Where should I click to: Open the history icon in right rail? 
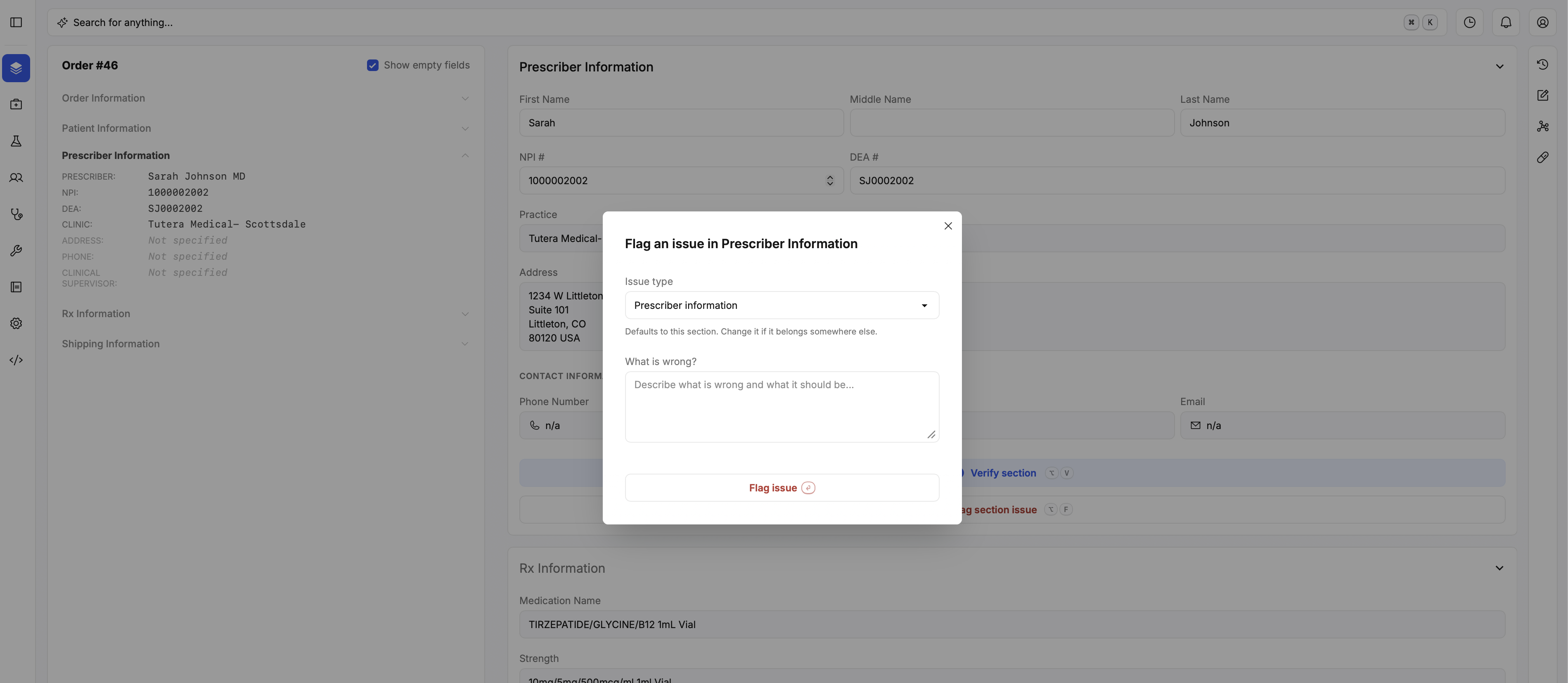[x=1542, y=64]
